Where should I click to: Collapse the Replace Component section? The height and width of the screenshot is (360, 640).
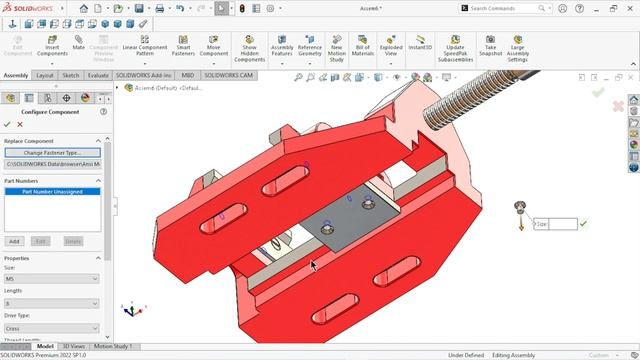click(x=98, y=141)
